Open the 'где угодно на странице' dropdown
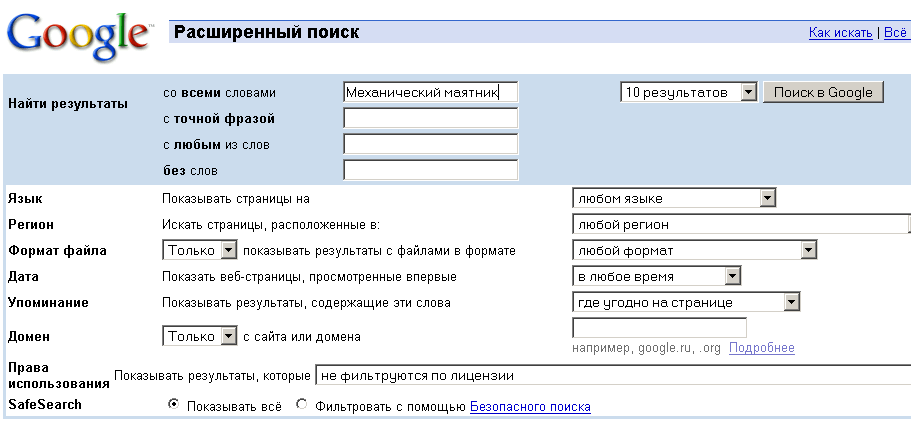This screenshot has height=438, width=911. click(x=686, y=302)
